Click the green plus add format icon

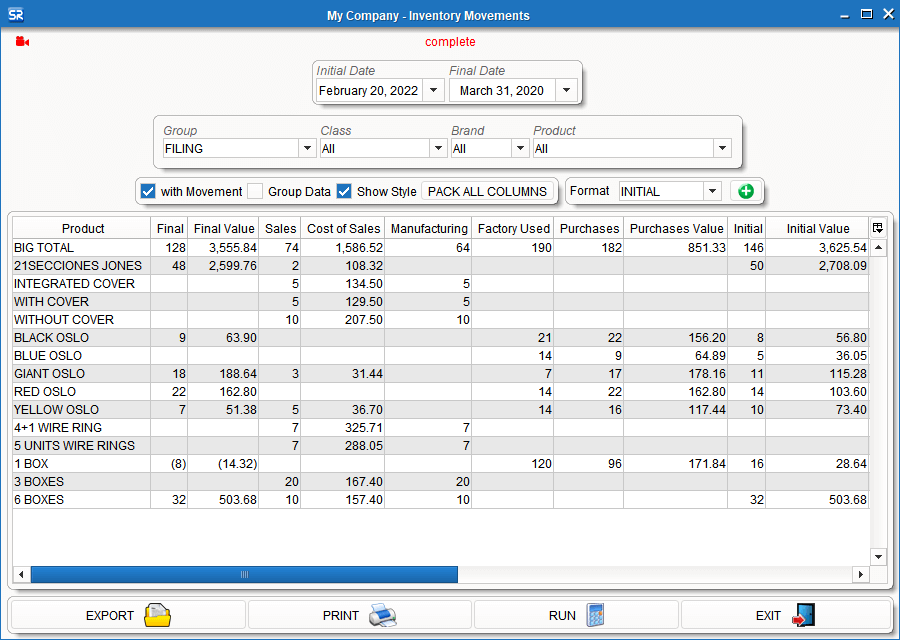click(x=746, y=191)
